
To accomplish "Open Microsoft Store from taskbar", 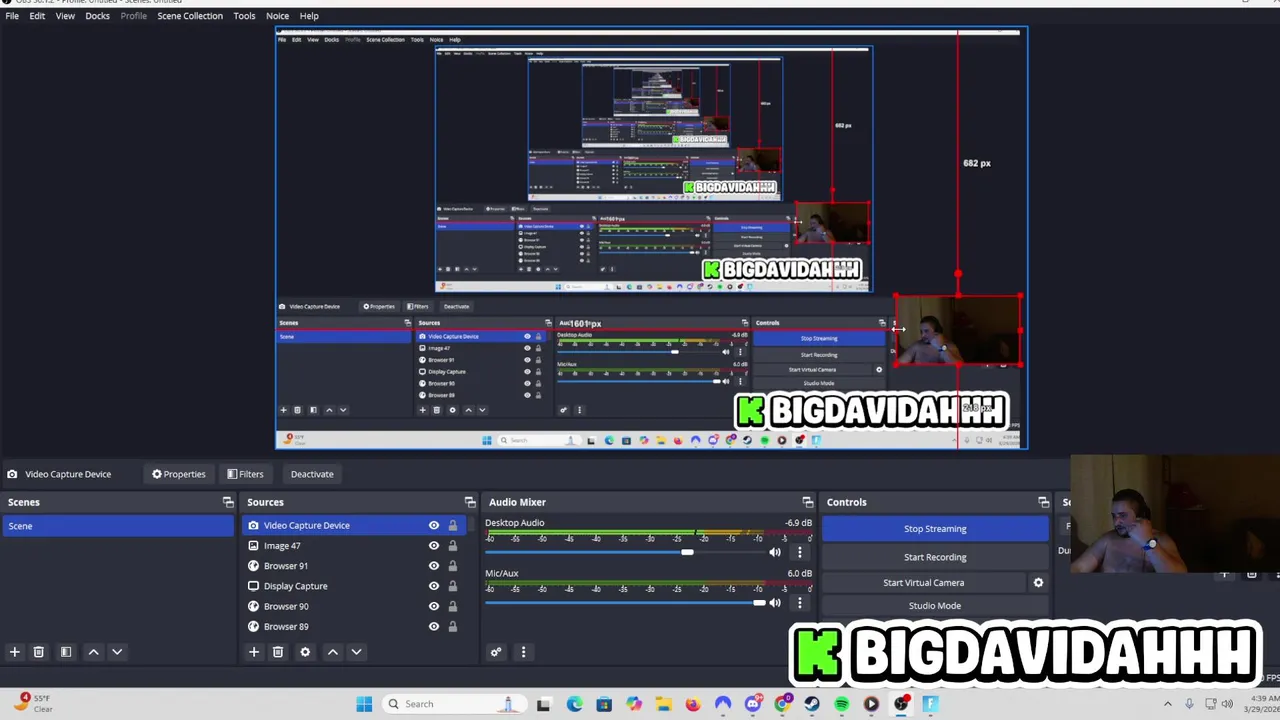I will click(604, 704).
